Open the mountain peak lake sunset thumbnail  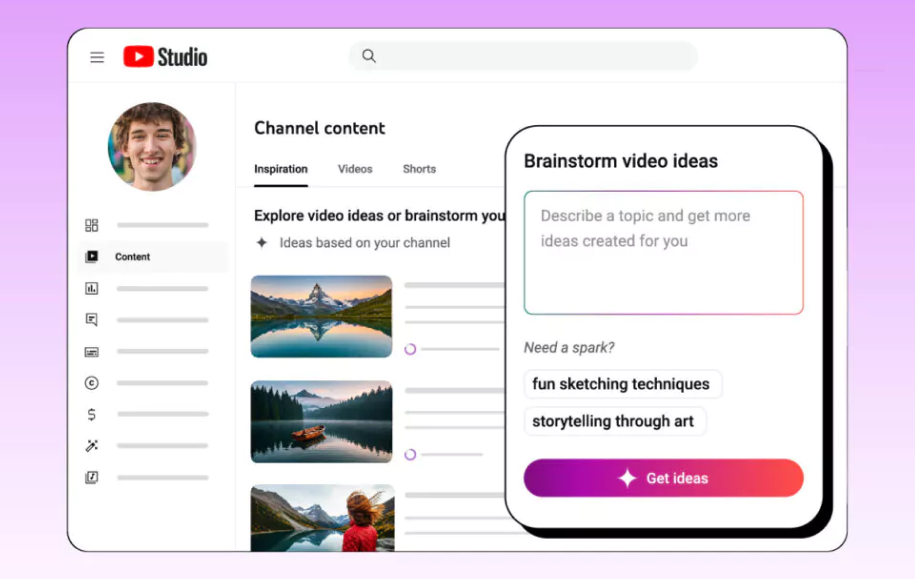[322, 316]
